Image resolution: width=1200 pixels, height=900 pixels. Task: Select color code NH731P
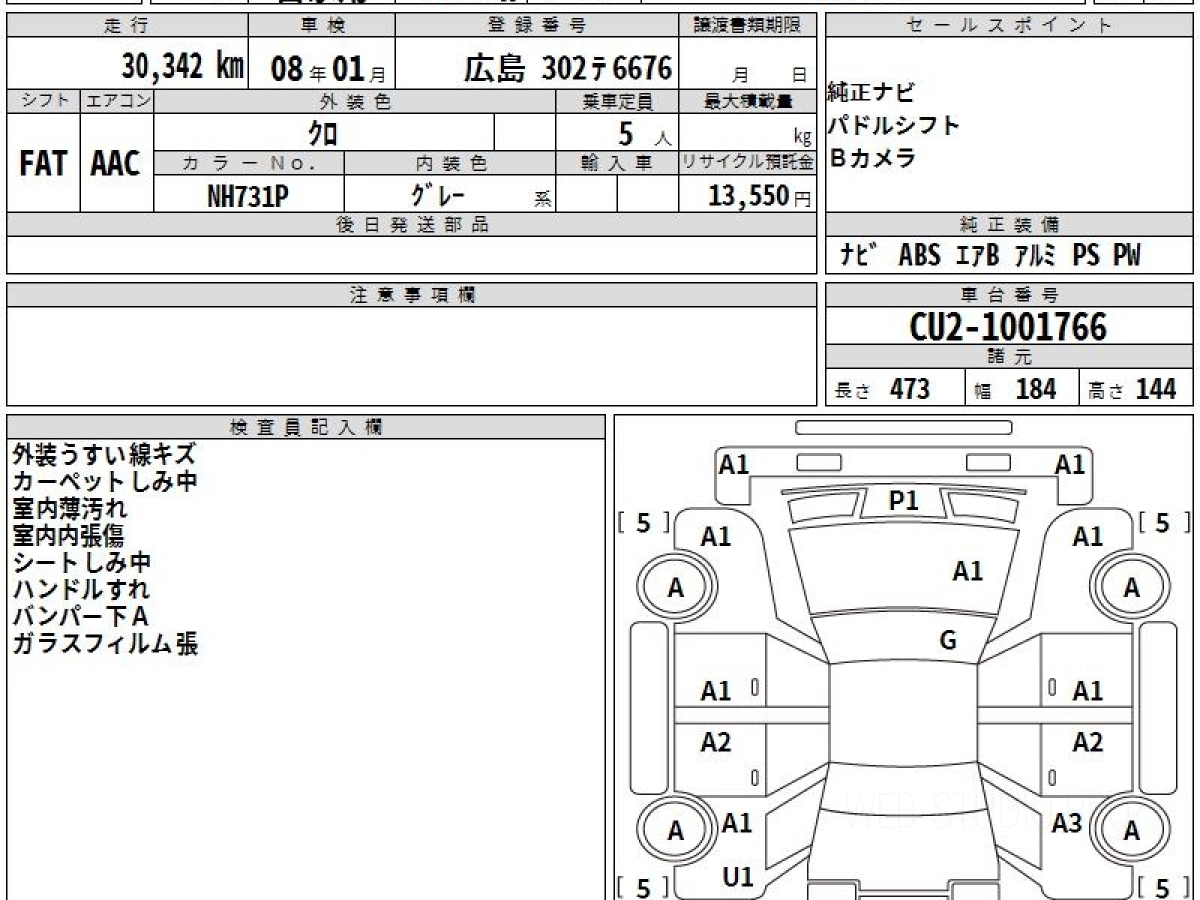pyautogui.click(x=248, y=196)
